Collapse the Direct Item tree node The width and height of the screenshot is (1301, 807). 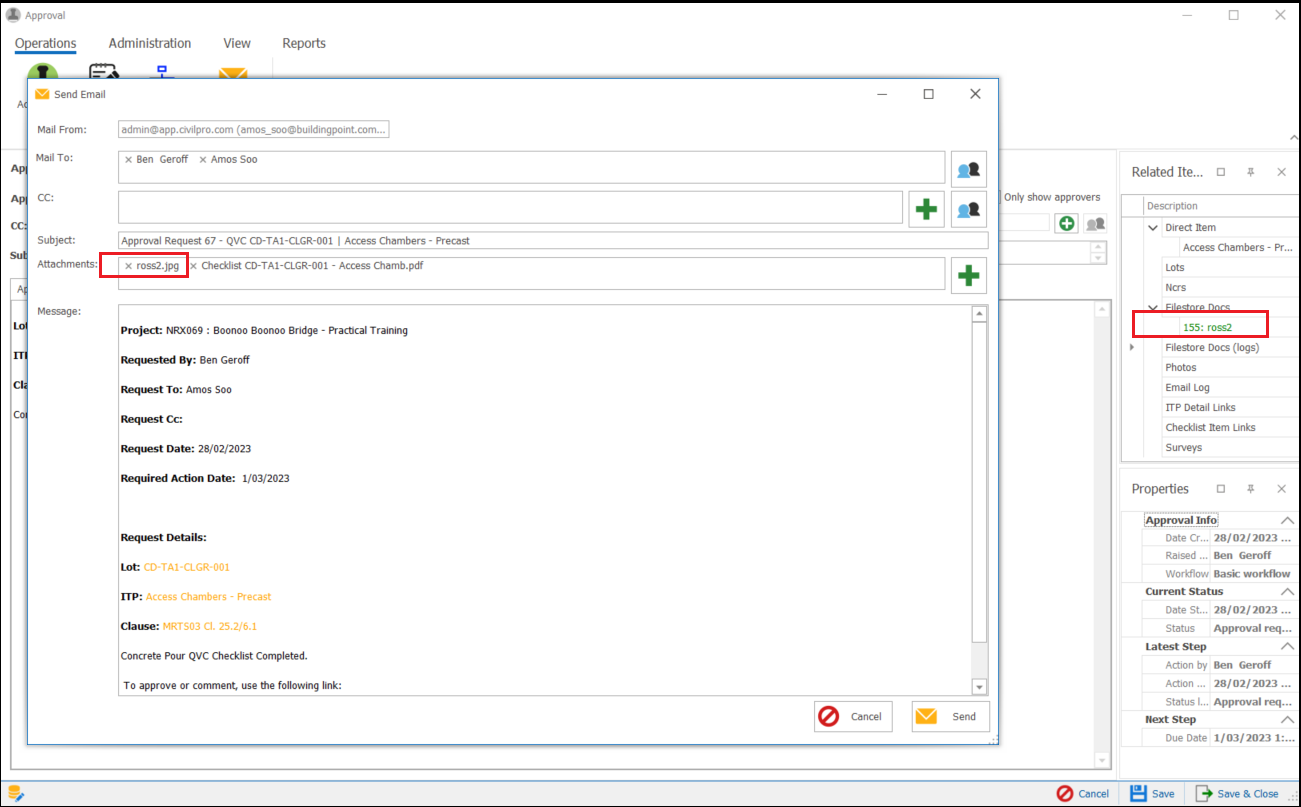1152,227
